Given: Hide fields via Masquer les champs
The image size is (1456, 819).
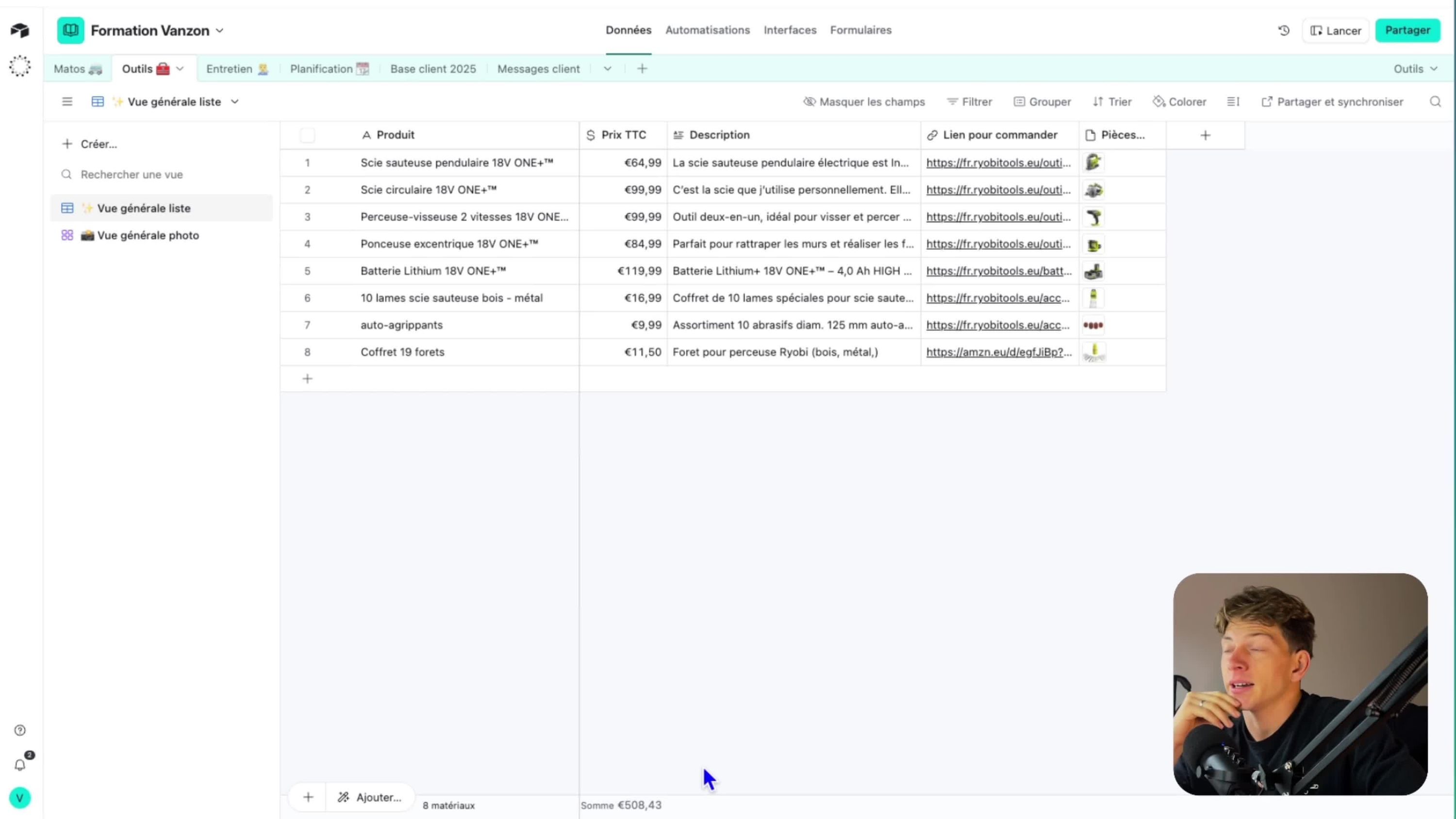Looking at the screenshot, I should coord(864,102).
